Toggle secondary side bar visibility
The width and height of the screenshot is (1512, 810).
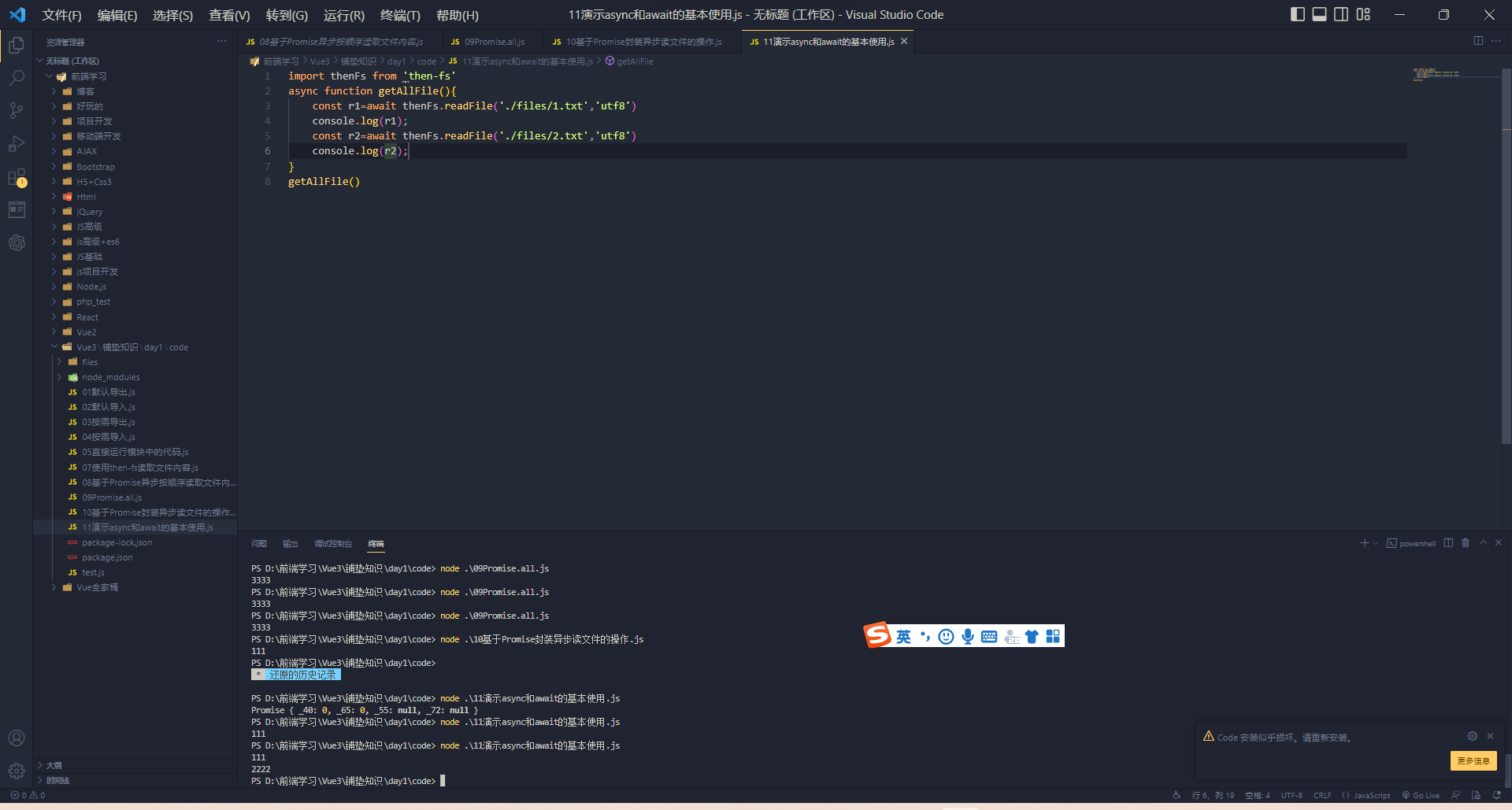click(1341, 14)
